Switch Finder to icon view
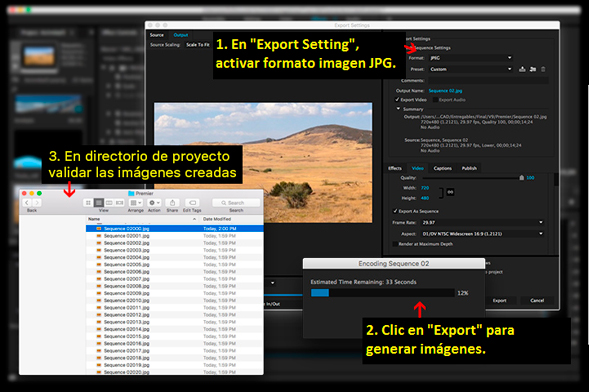Image resolution: width=589 pixels, height=392 pixels. (88, 203)
